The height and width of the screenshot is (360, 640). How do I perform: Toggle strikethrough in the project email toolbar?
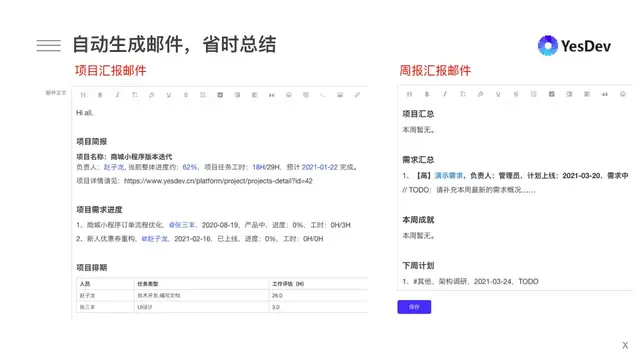point(186,95)
